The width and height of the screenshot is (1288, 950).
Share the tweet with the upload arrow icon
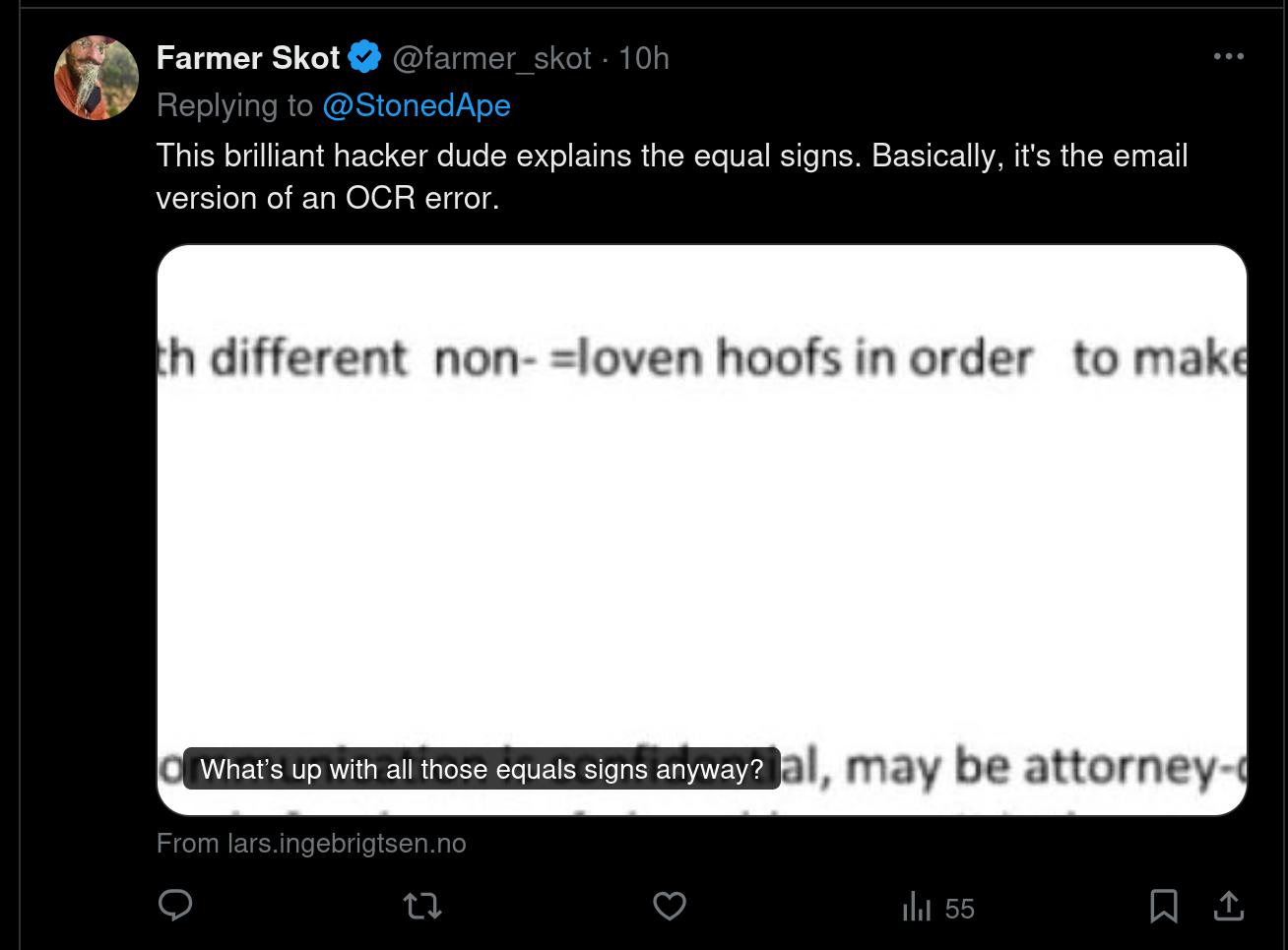click(1228, 906)
